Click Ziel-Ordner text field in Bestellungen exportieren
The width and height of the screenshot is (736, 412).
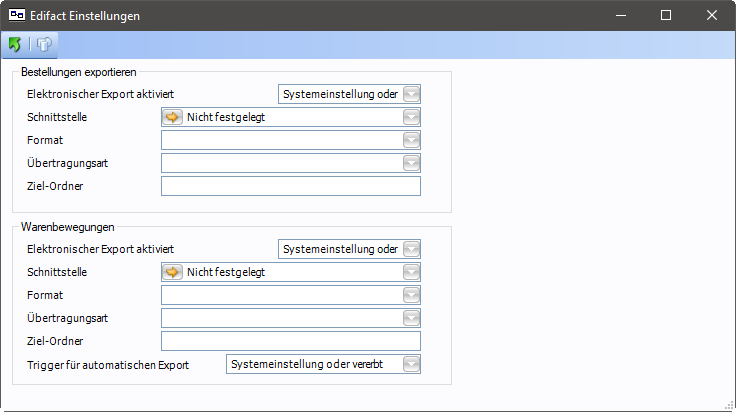pos(290,186)
